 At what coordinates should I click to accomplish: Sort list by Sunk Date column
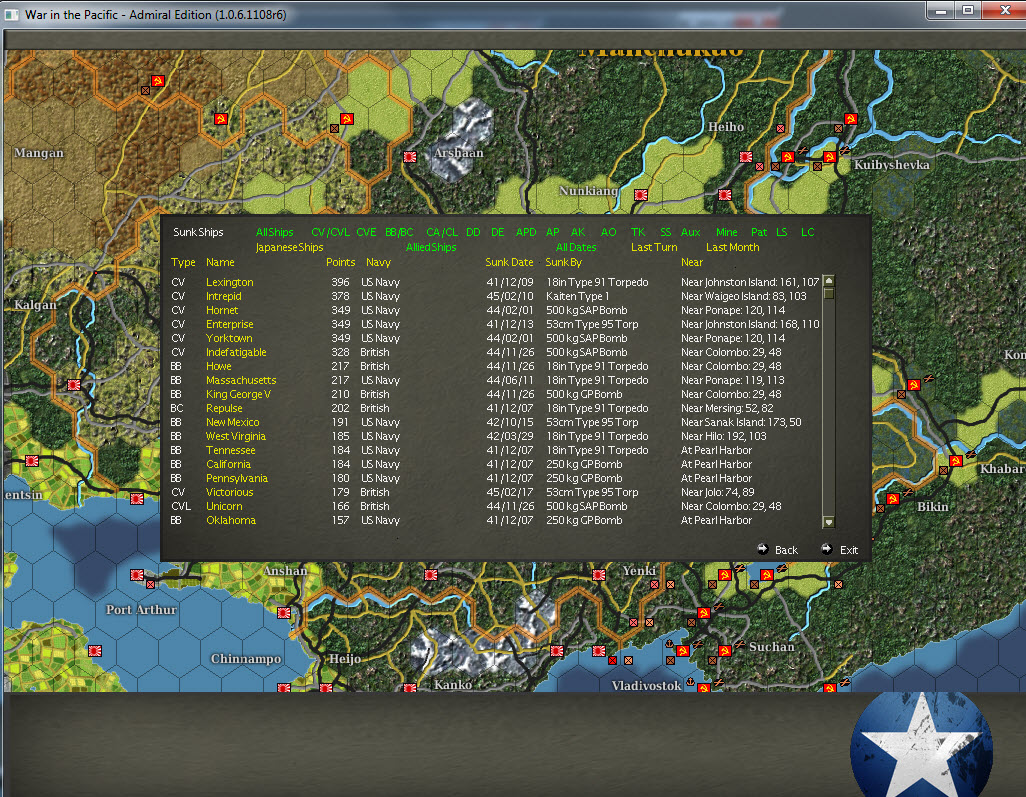click(509, 262)
